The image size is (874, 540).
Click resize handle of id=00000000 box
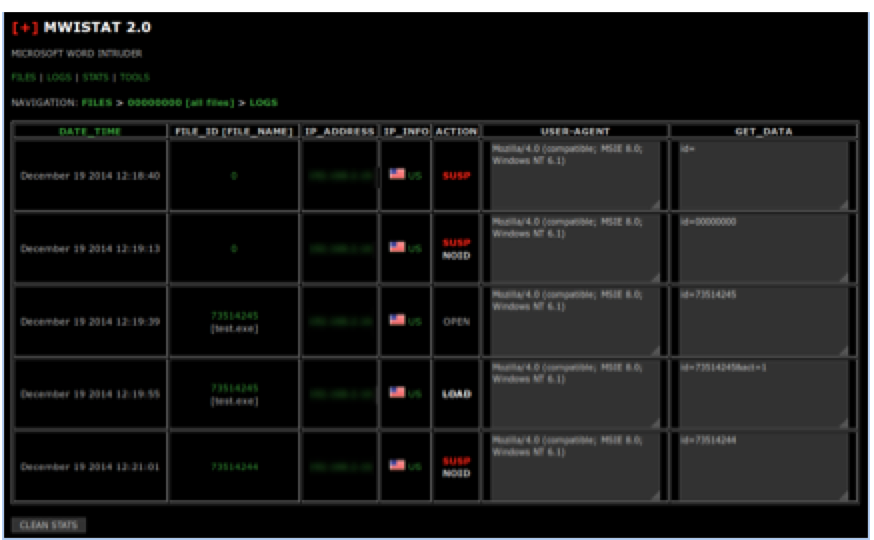tap(844, 278)
